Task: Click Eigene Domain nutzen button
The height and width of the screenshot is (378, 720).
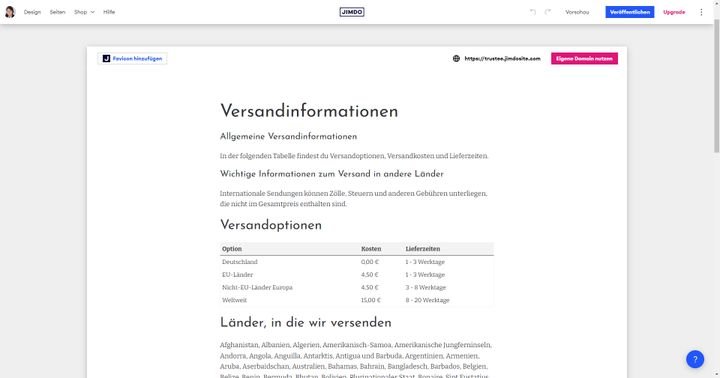Action: click(584, 58)
